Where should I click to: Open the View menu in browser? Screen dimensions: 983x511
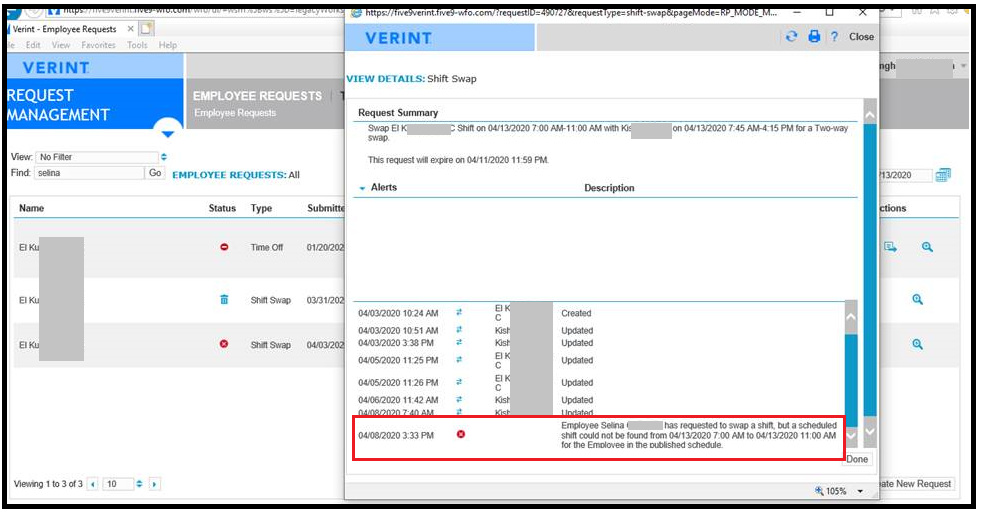tap(61, 45)
